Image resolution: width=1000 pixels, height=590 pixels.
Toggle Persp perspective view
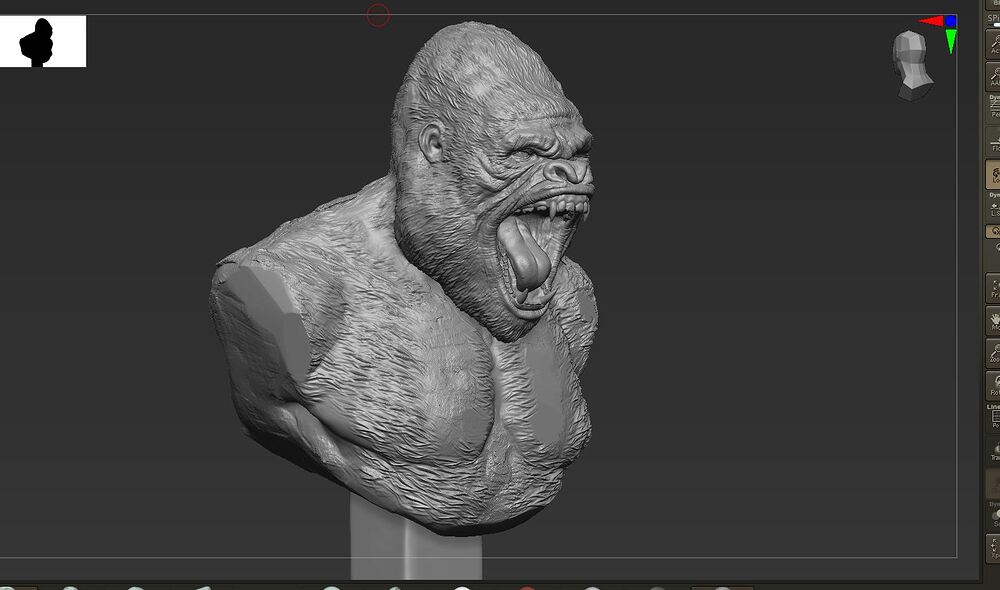pos(994,108)
